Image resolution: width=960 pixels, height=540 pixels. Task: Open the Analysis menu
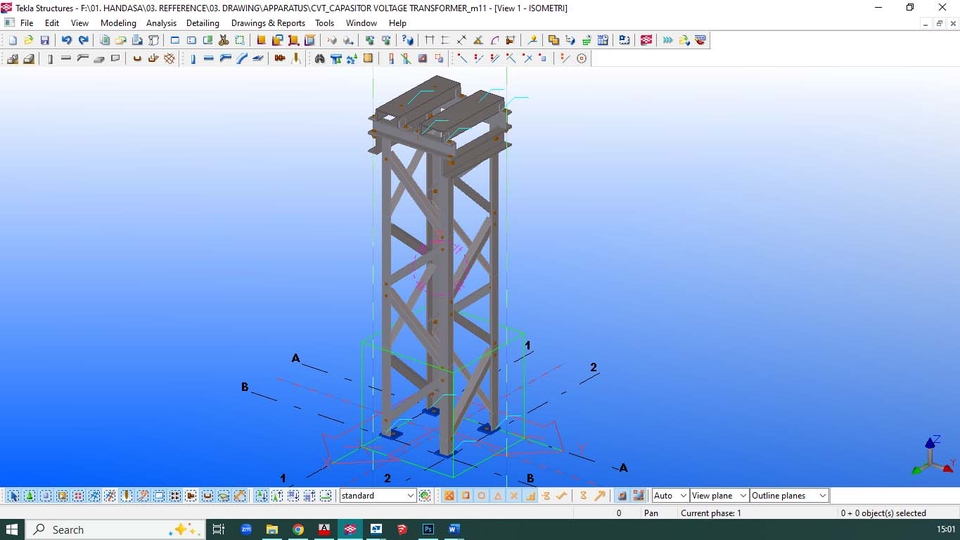click(161, 23)
